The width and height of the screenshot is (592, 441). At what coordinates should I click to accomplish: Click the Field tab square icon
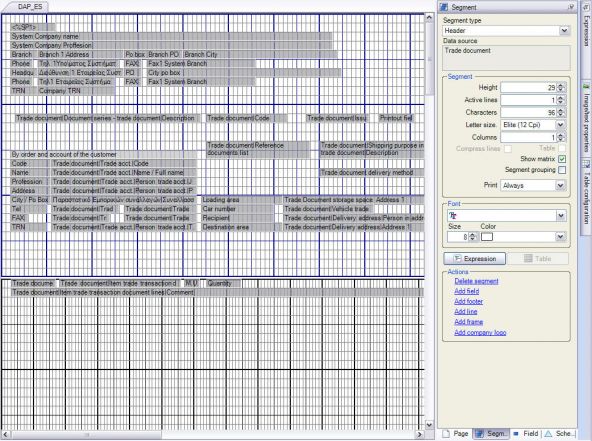pos(516,434)
